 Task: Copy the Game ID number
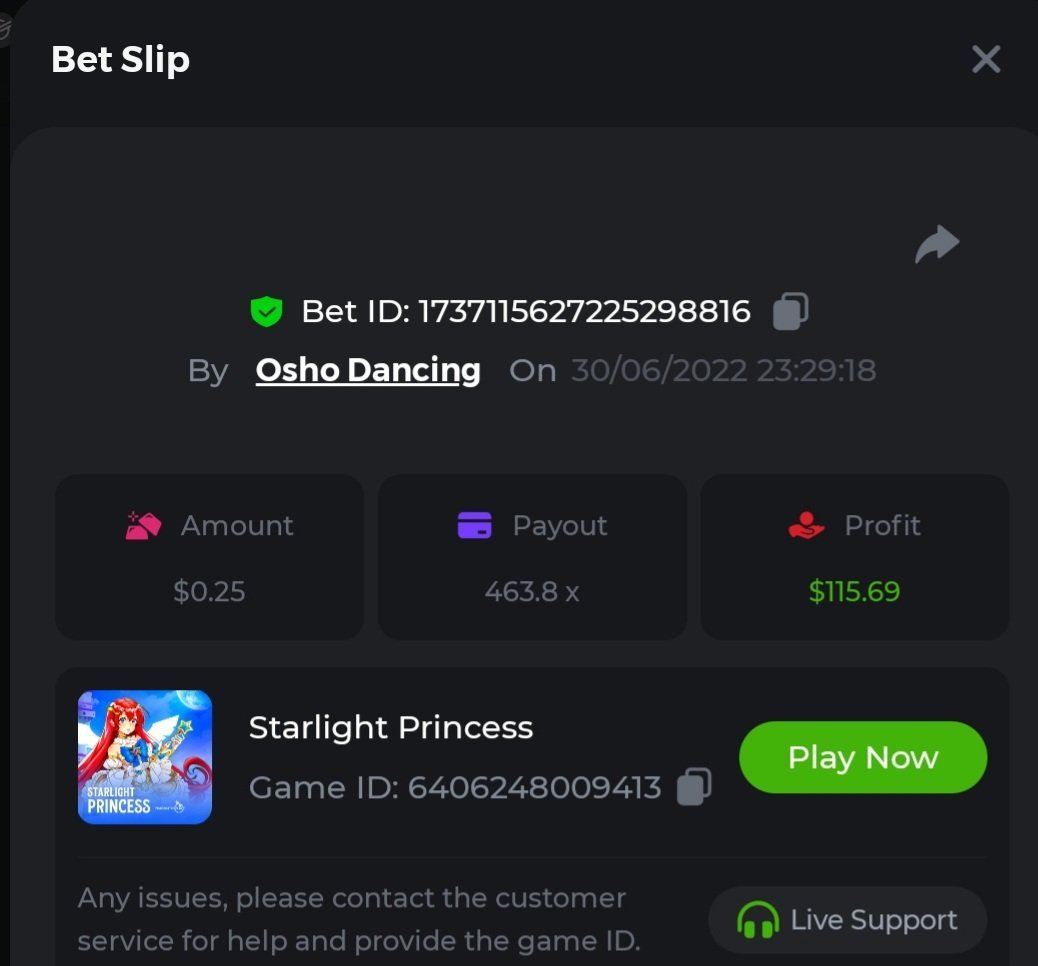point(694,787)
